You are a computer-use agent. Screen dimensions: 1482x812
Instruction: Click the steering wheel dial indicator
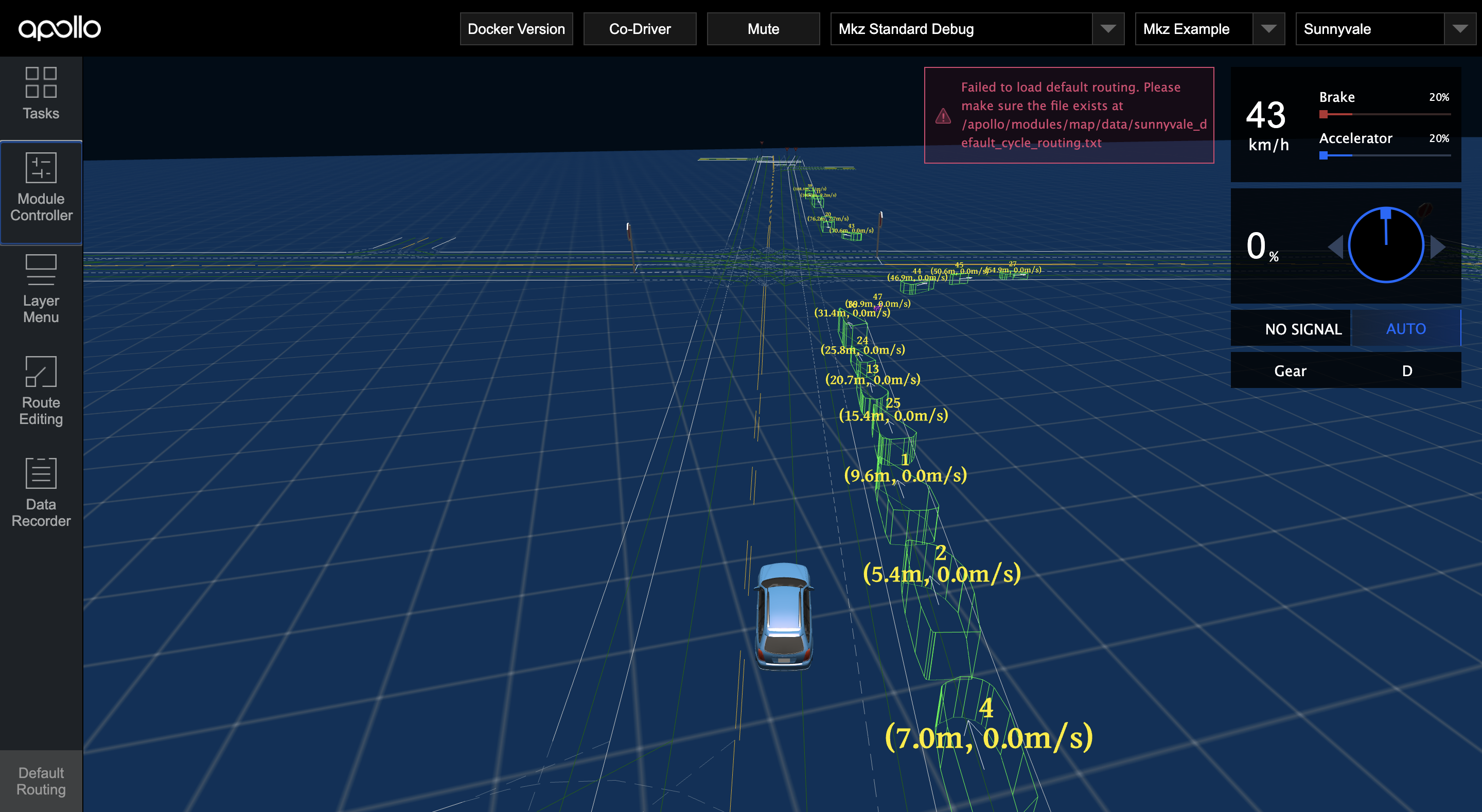coord(1386,245)
